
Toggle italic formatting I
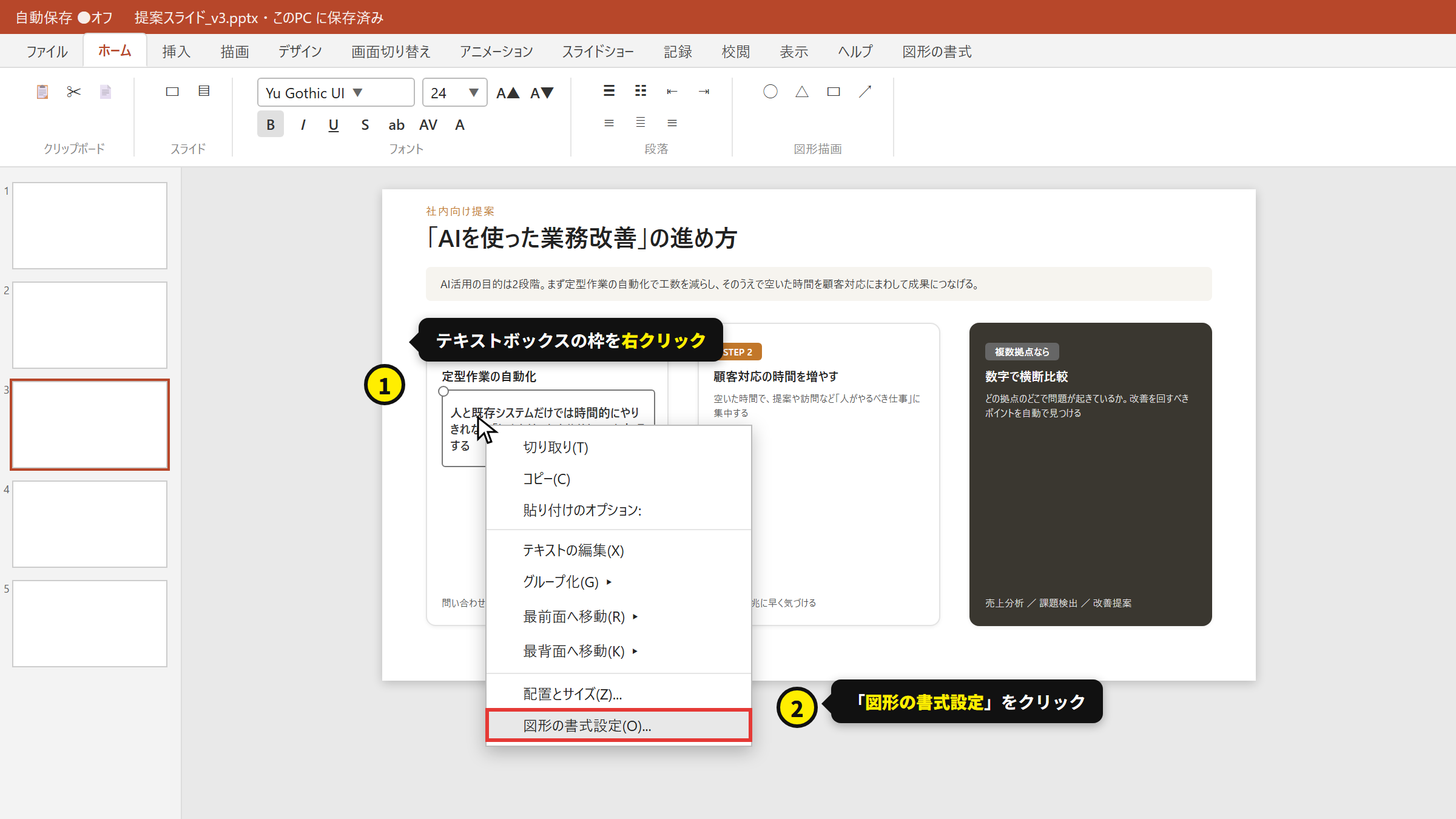302,124
